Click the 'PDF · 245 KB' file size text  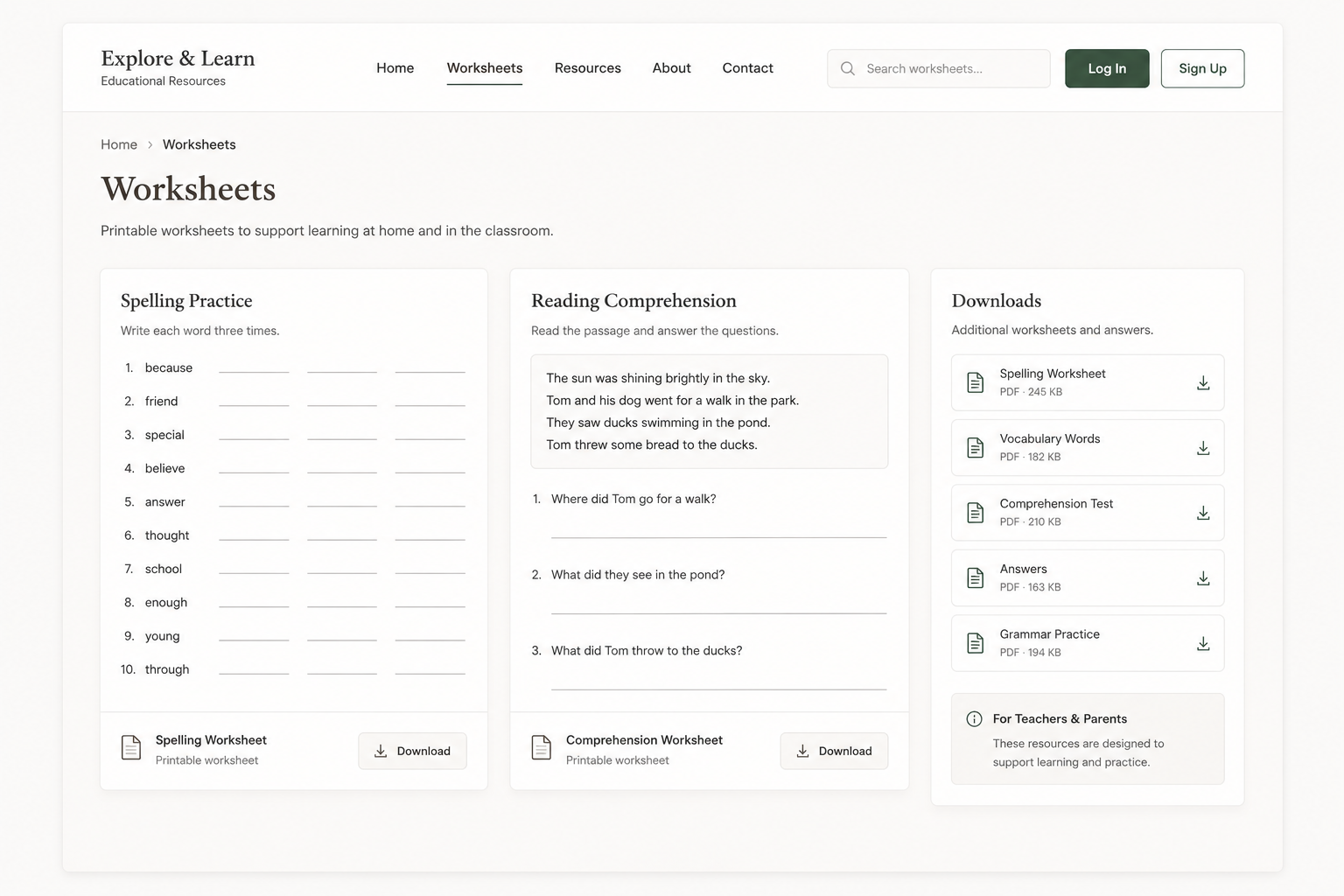[x=1031, y=392]
